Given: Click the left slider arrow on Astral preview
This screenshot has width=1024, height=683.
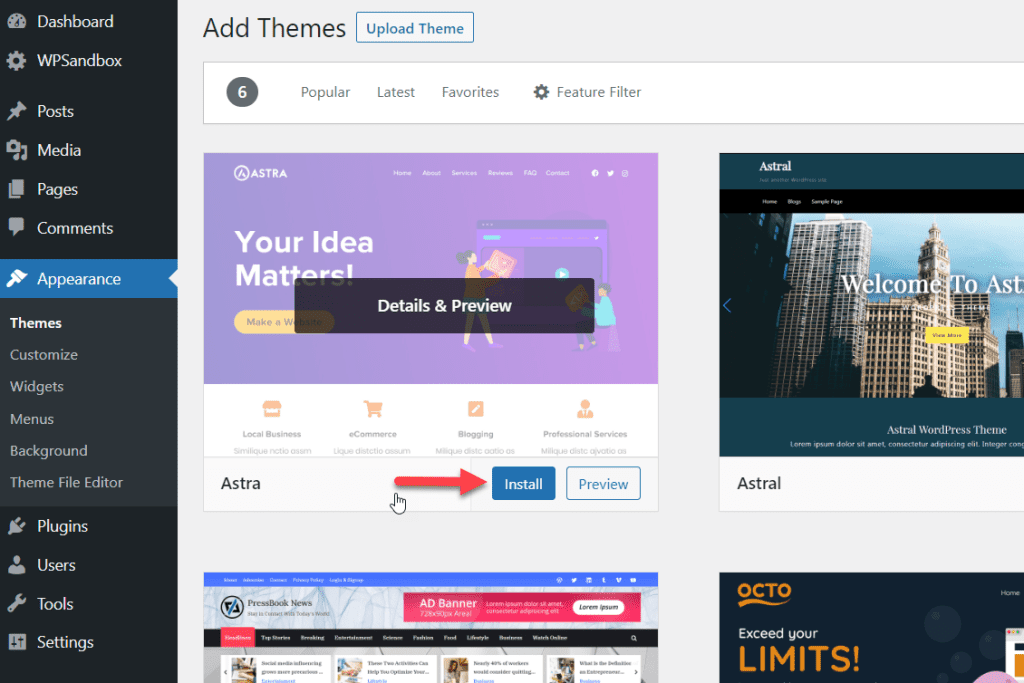Looking at the screenshot, I should 727,306.
